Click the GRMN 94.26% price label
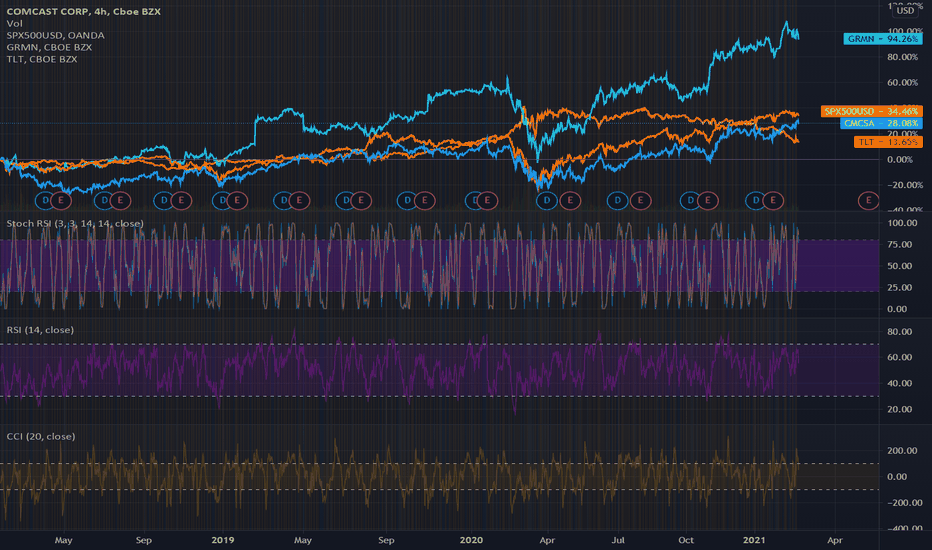 coord(883,39)
